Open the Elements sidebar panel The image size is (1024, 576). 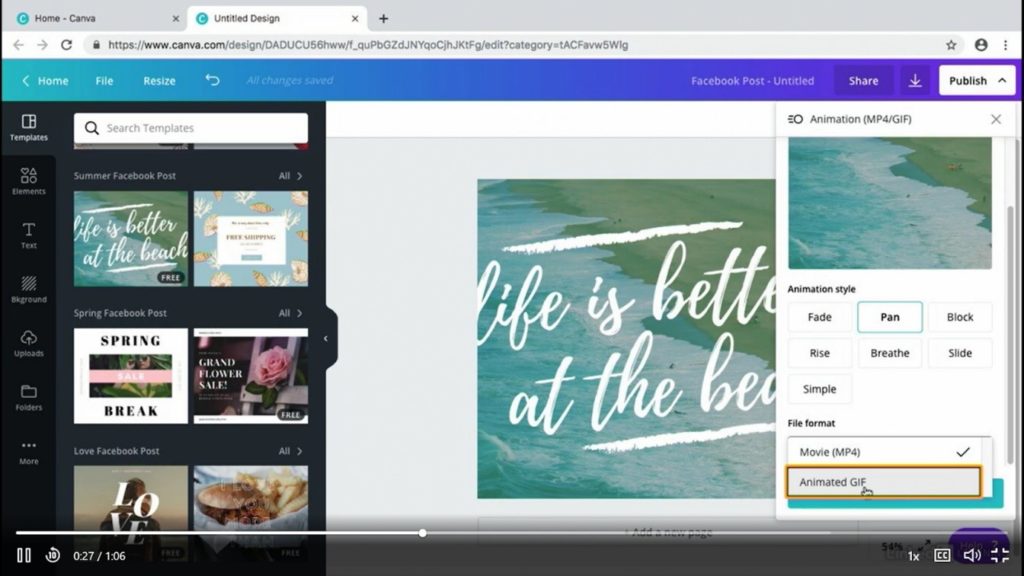coord(28,181)
